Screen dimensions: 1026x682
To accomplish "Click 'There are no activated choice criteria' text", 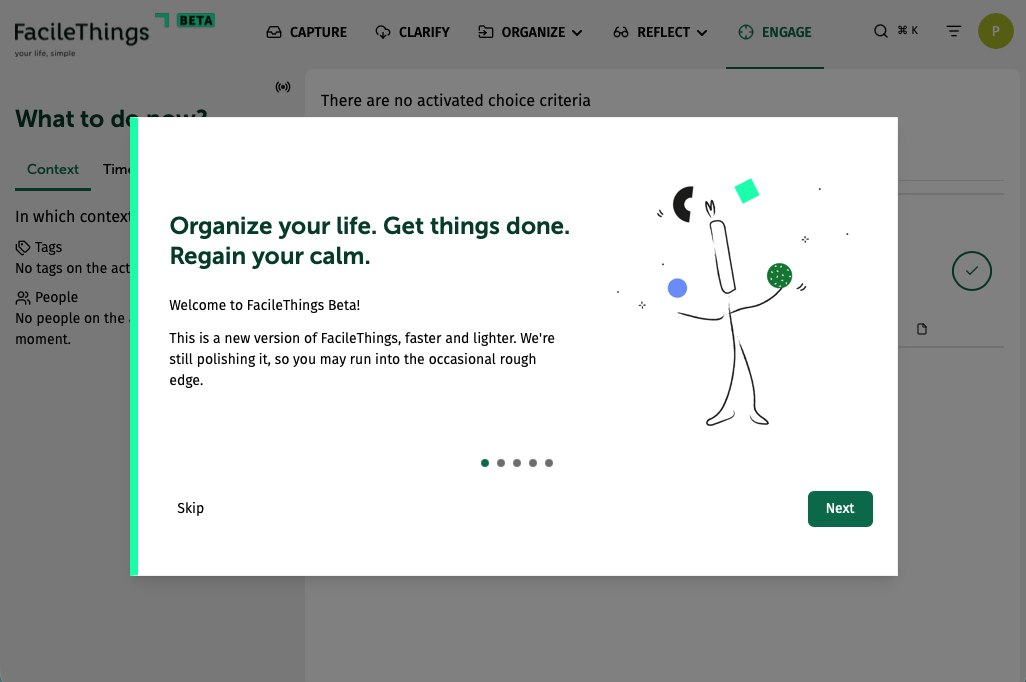I will (x=455, y=100).
